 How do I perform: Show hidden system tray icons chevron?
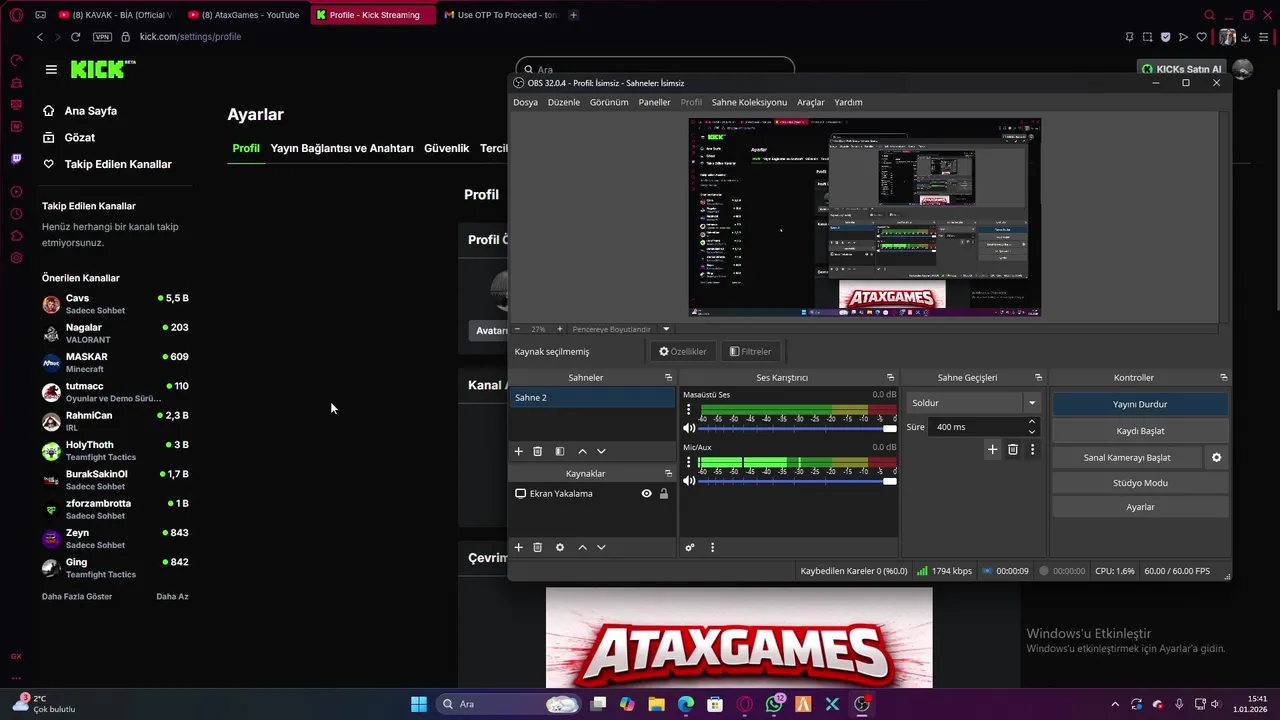point(1115,704)
